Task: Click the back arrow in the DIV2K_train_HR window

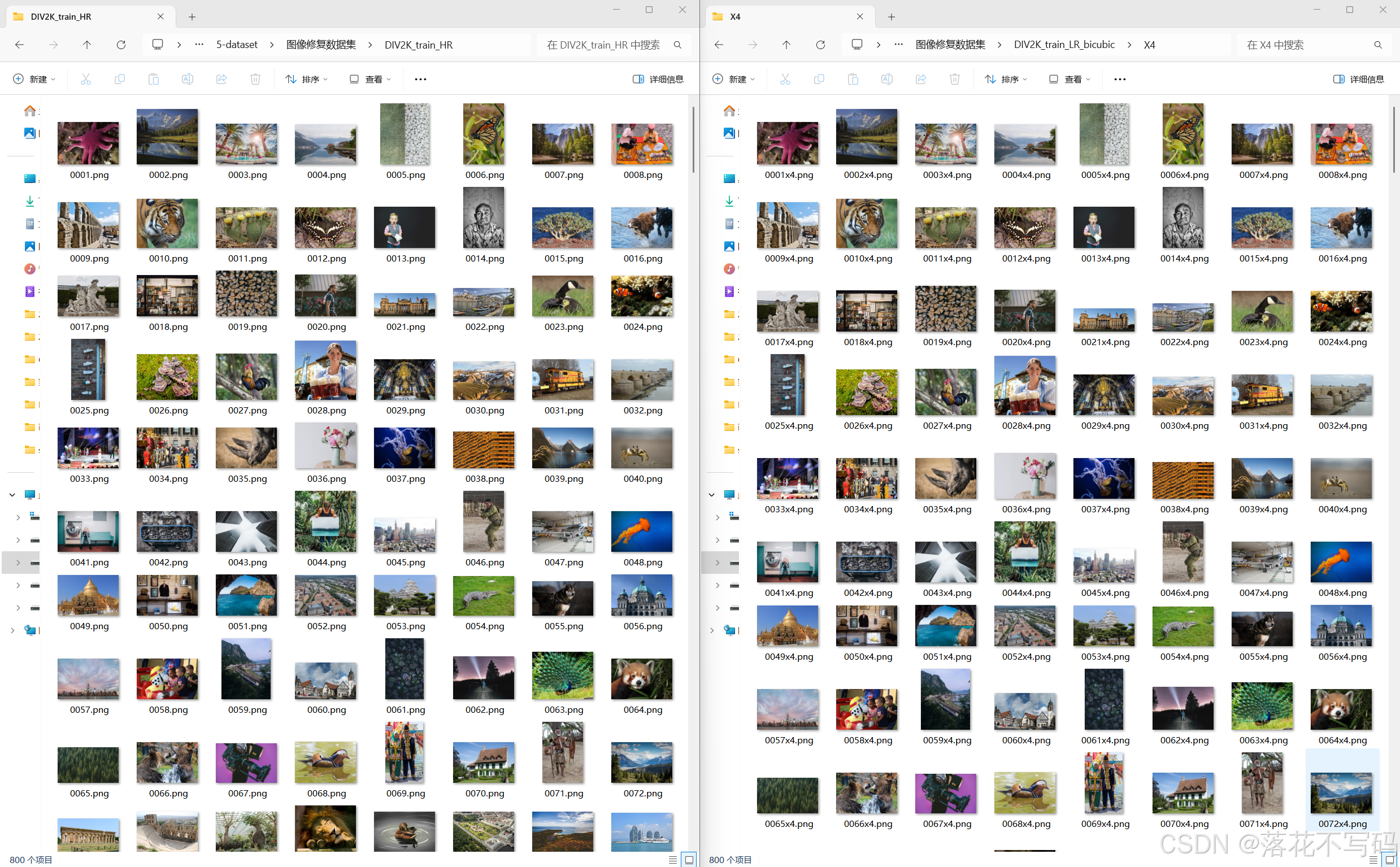Action: (x=20, y=45)
